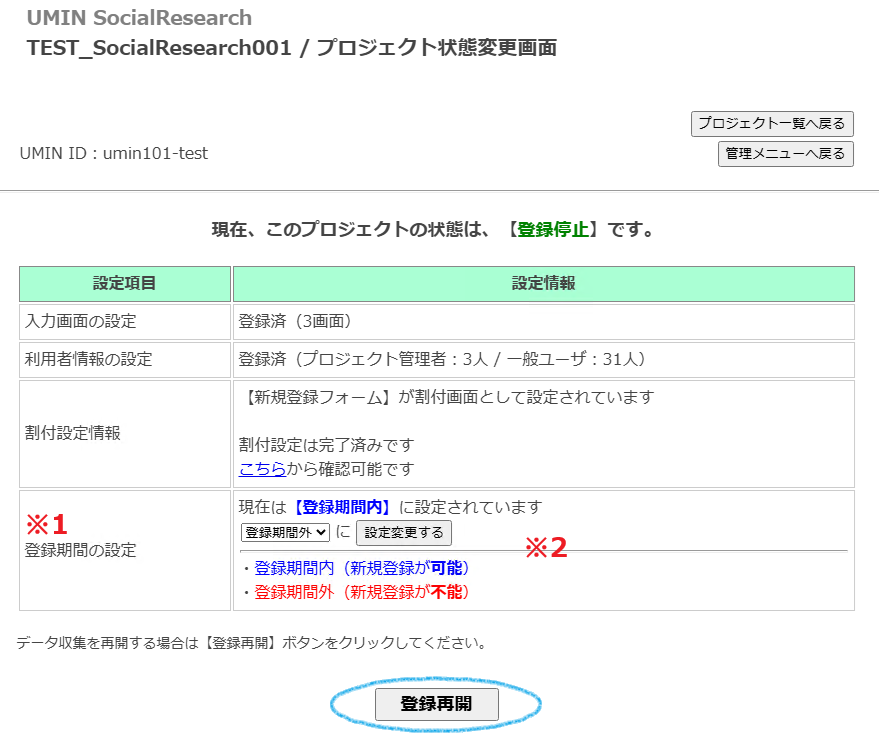Click the 設定情報 column header
The width and height of the screenshot is (879, 742).
click(543, 284)
